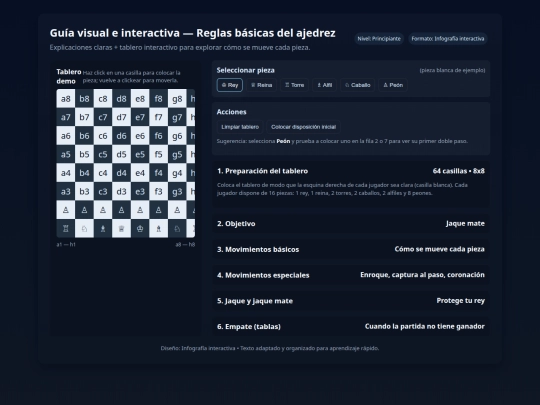Viewport: 540px width, 405px height.
Task: Pick the Alfil piece option
Action: click(324, 85)
